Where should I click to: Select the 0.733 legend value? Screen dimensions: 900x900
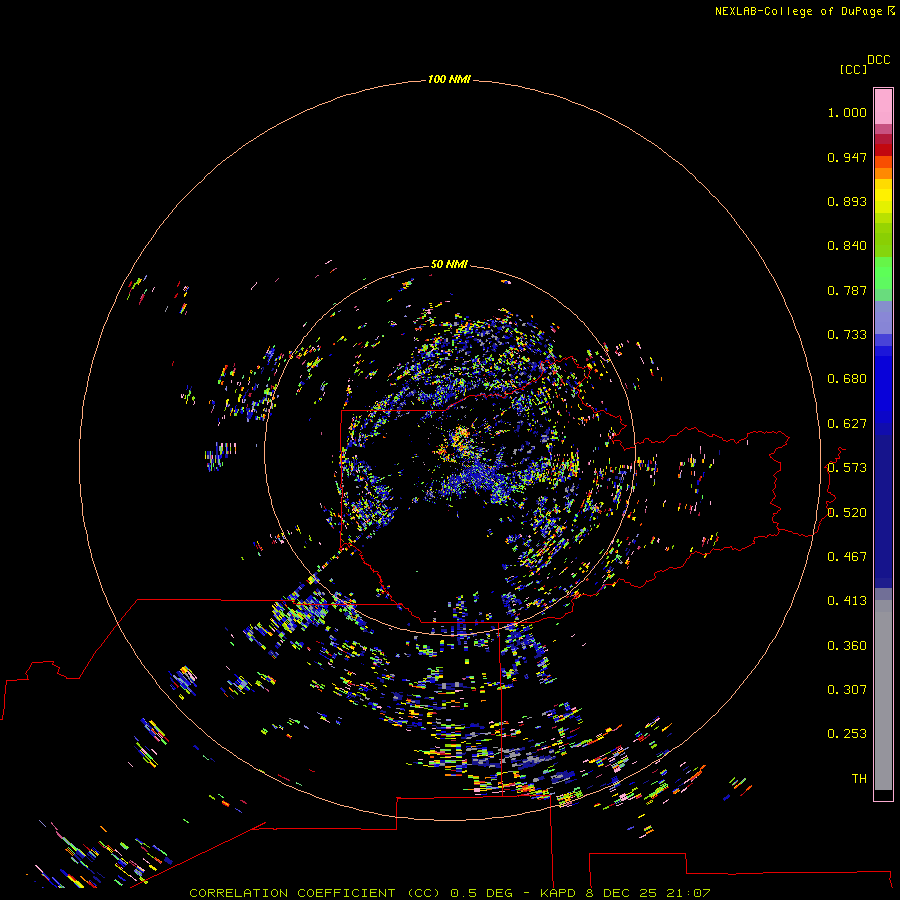pyautogui.click(x=847, y=335)
